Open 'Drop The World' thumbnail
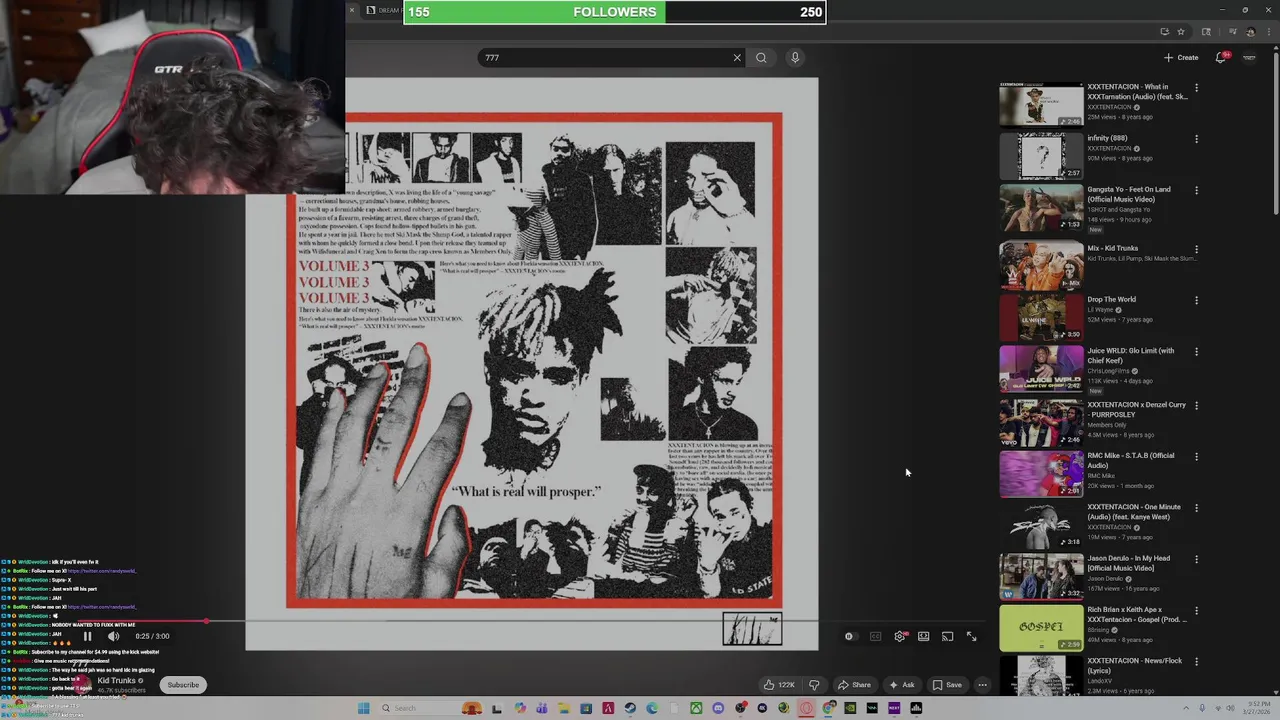The width and height of the screenshot is (1280, 720). tap(1041, 318)
